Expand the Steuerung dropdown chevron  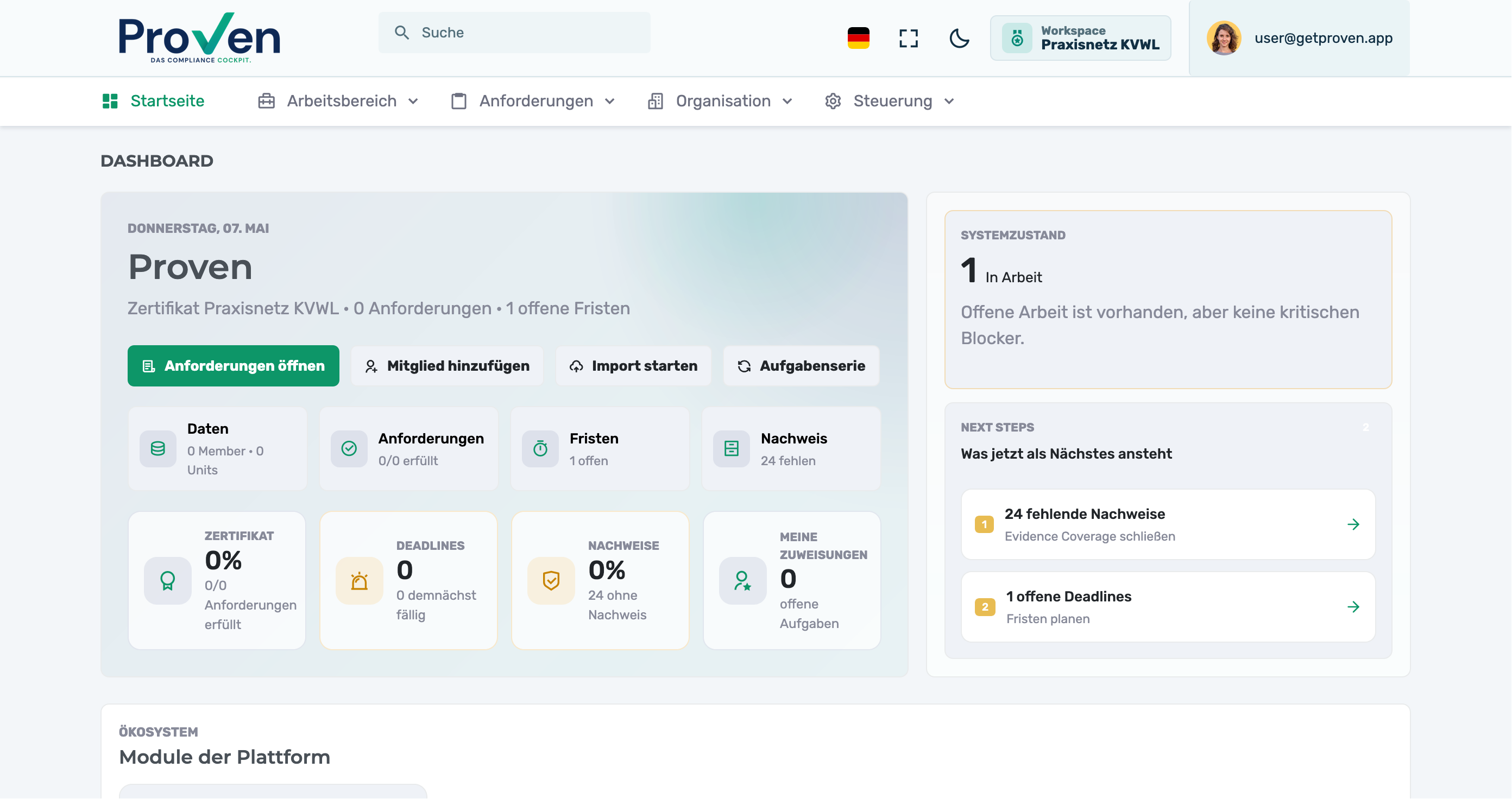(949, 102)
